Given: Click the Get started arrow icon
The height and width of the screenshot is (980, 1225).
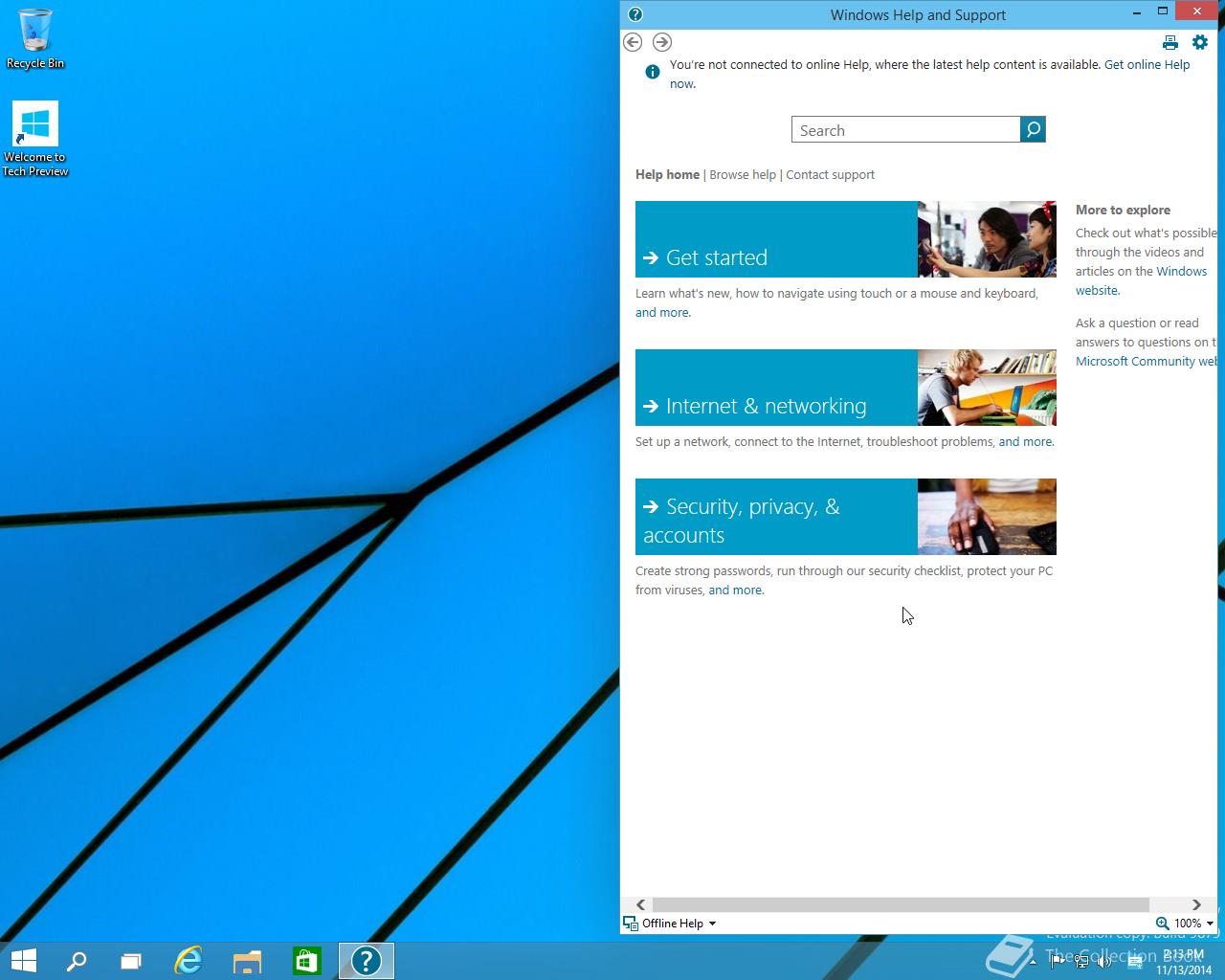Looking at the screenshot, I should coord(651,257).
